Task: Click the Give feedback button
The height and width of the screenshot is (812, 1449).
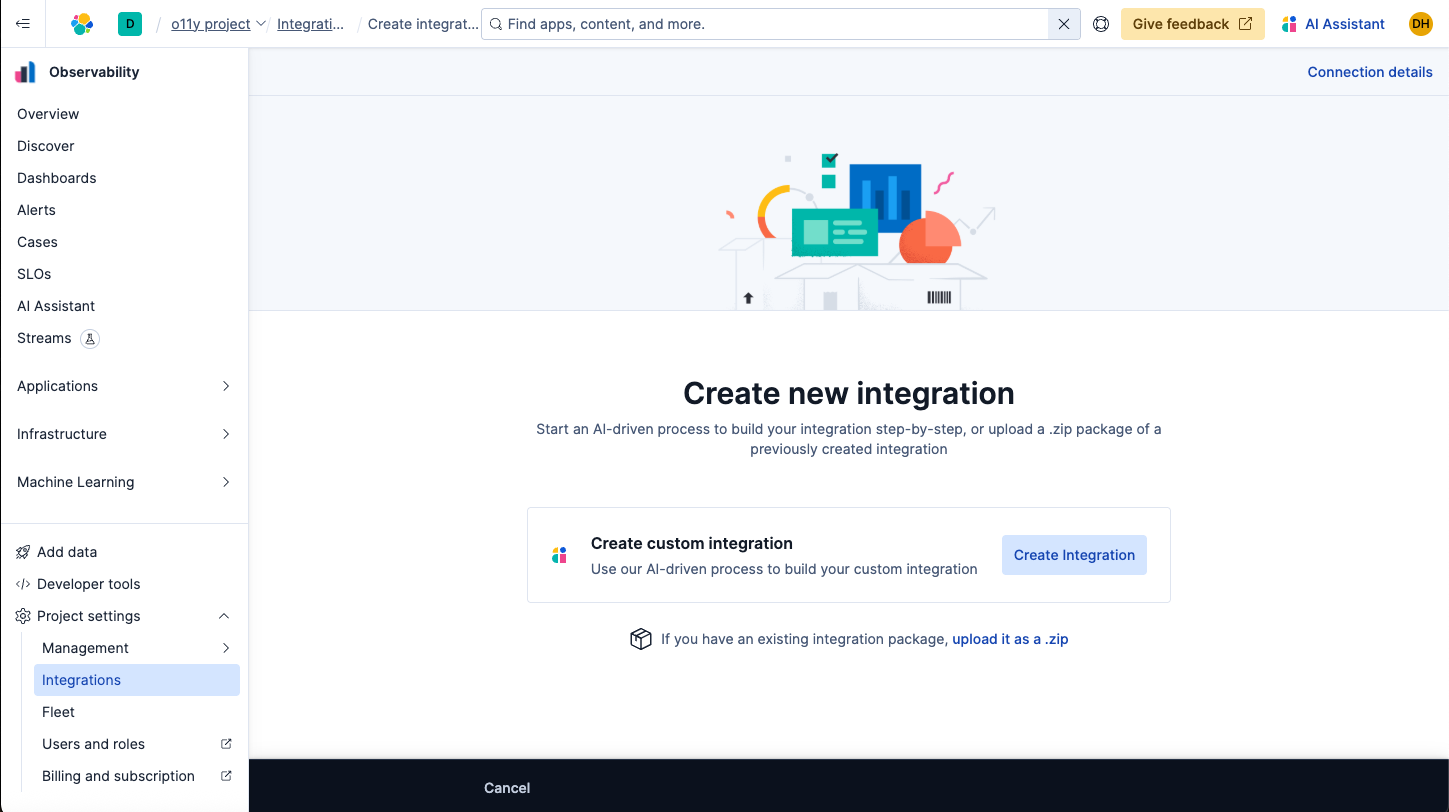Action: (1192, 24)
